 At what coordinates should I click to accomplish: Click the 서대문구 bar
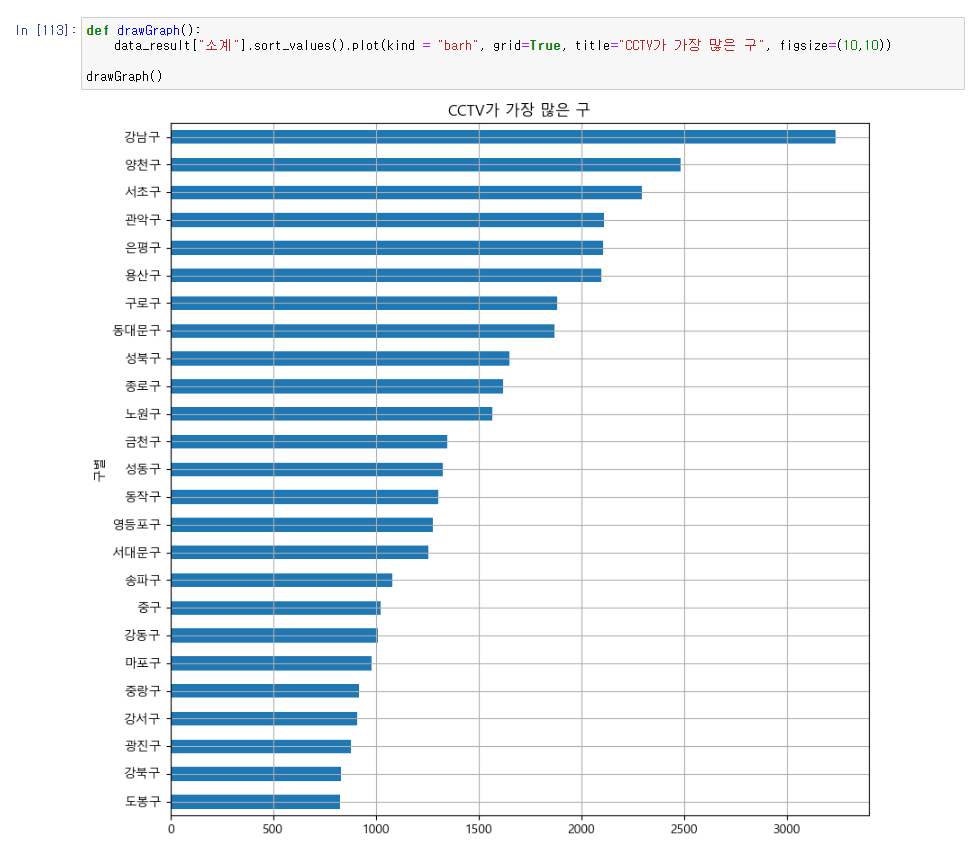pyautogui.click(x=300, y=552)
